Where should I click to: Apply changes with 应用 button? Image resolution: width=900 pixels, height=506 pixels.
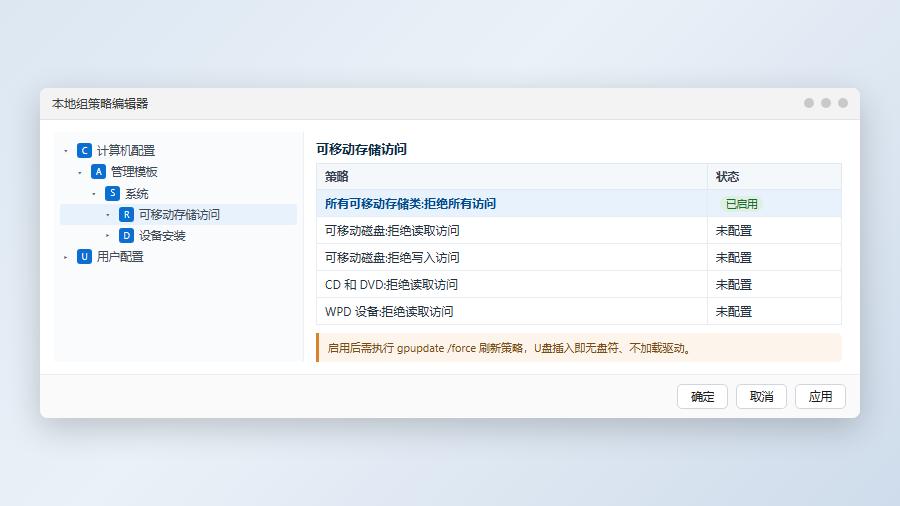click(x=820, y=396)
